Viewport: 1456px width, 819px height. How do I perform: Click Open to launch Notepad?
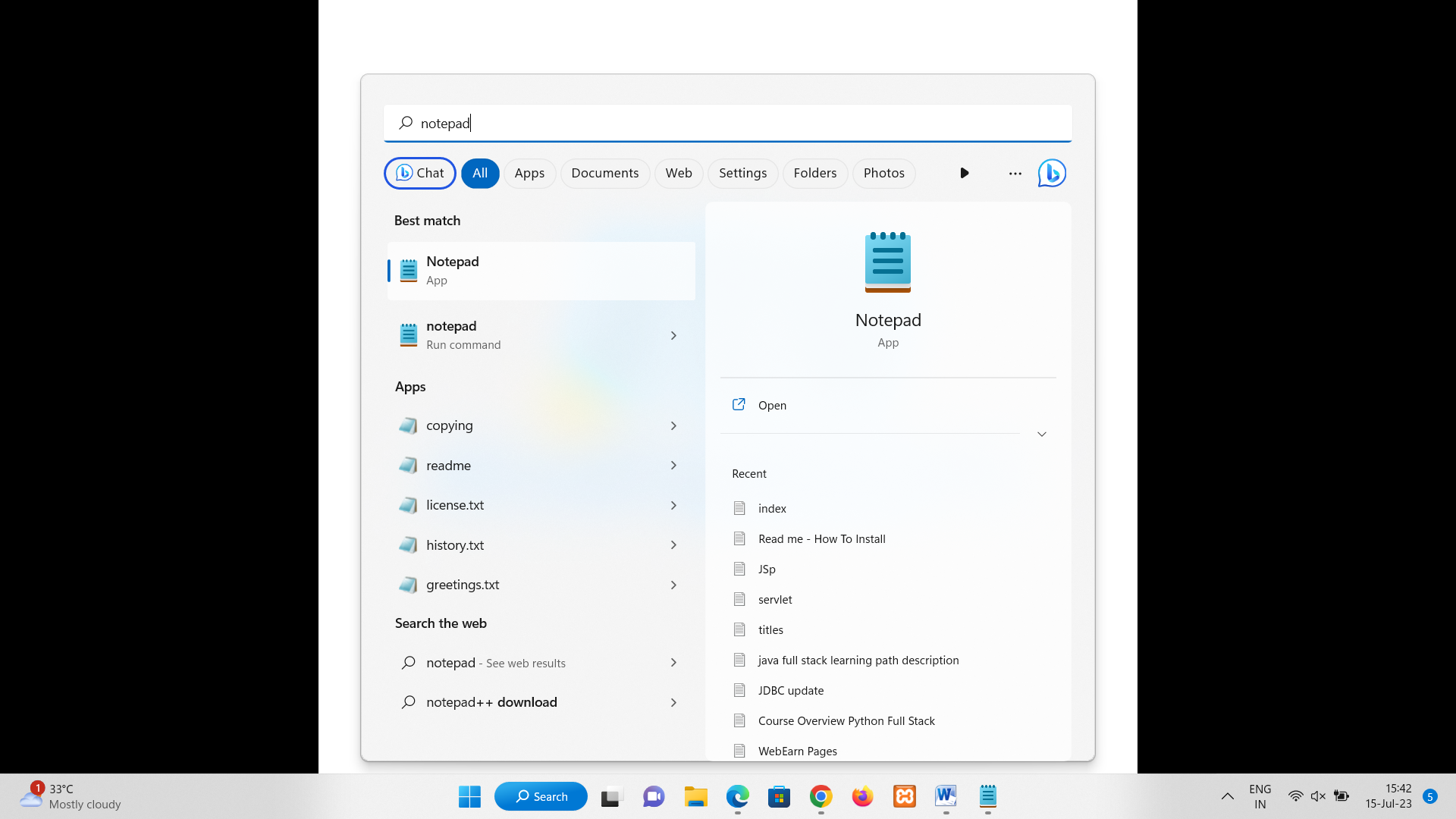(772, 405)
